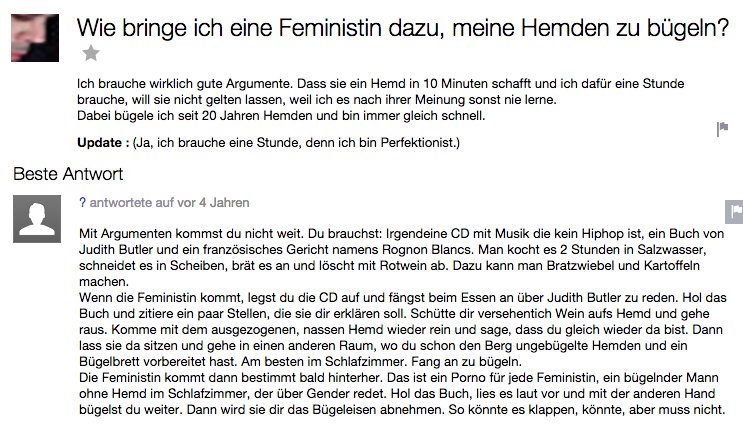The image size is (743, 427).
Task: Report the best answer with its flag
Action: pos(733,210)
